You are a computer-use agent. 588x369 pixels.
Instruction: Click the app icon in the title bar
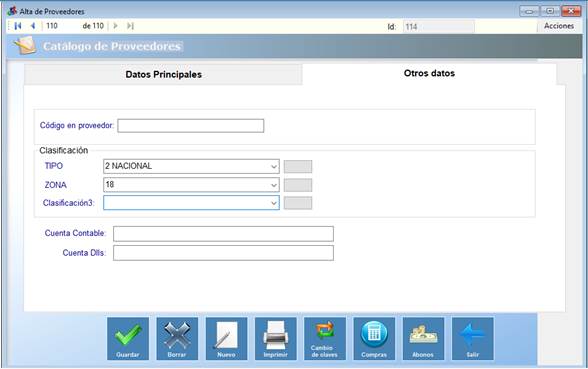(x=12, y=11)
